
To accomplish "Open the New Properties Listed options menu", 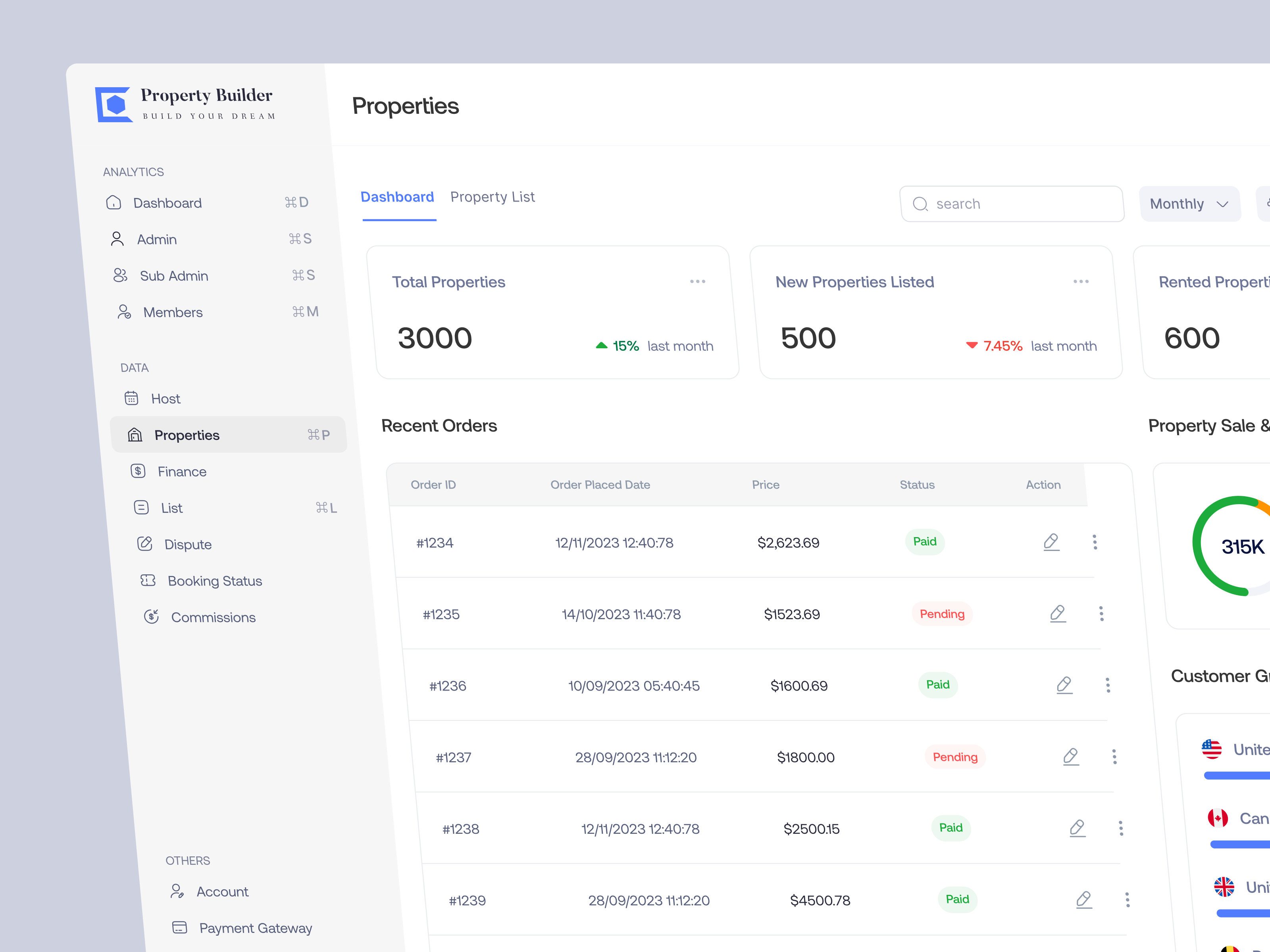I will pyautogui.click(x=1081, y=281).
